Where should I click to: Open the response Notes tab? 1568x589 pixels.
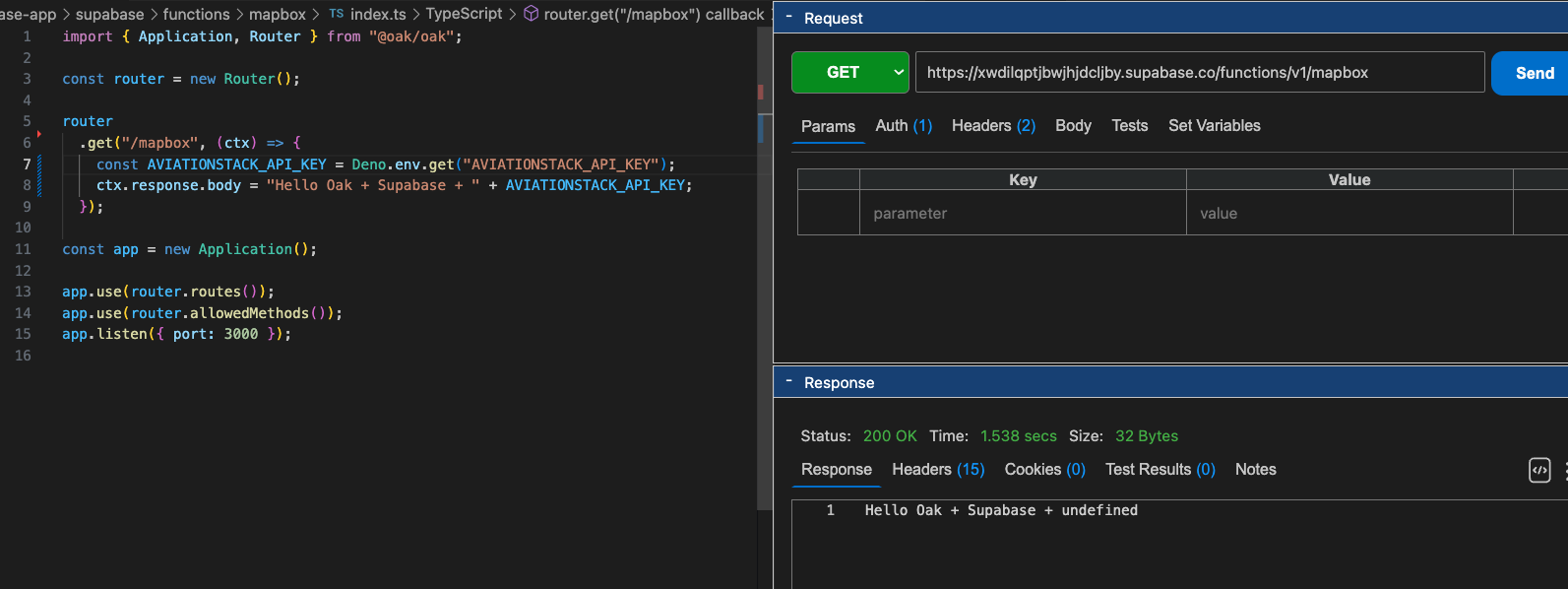1255,470
